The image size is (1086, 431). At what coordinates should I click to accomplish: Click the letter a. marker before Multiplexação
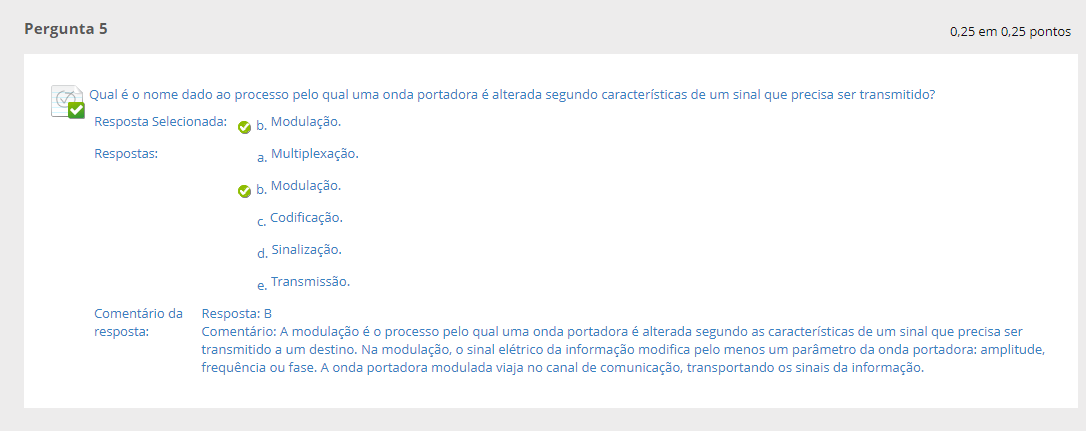[262, 157]
